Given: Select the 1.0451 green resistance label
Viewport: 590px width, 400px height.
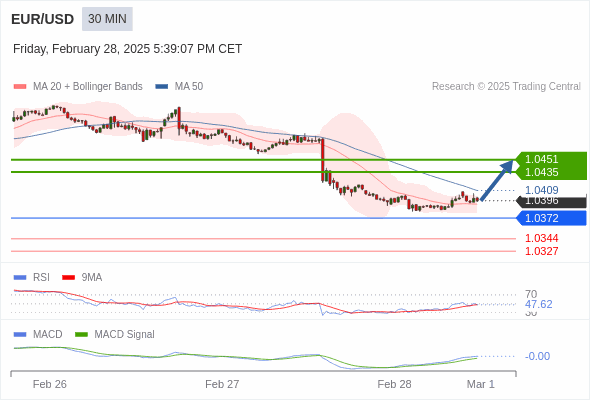Looking at the screenshot, I should coord(541,159).
